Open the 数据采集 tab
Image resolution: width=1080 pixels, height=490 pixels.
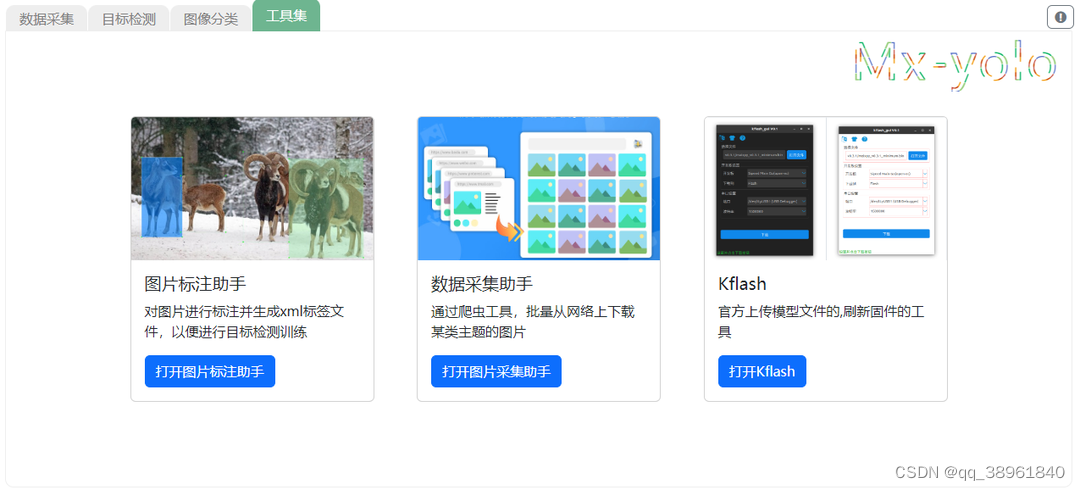47,18
